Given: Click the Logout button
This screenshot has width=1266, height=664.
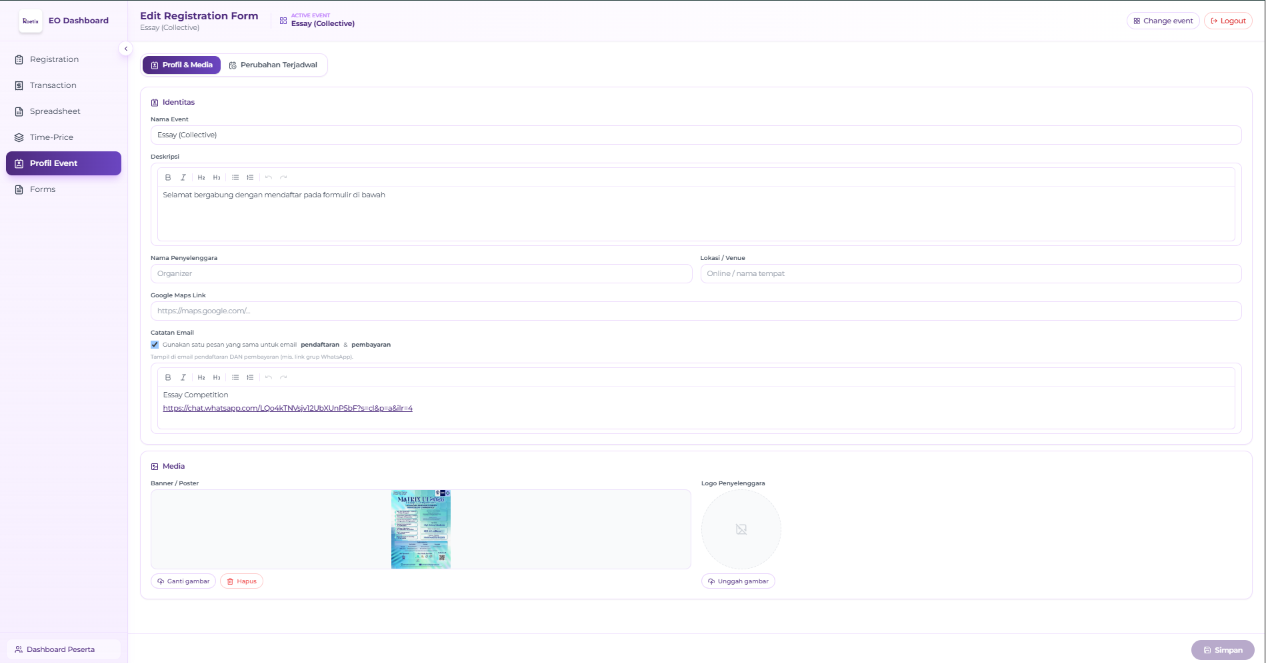Looking at the screenshot, I should click(1228, 20).
